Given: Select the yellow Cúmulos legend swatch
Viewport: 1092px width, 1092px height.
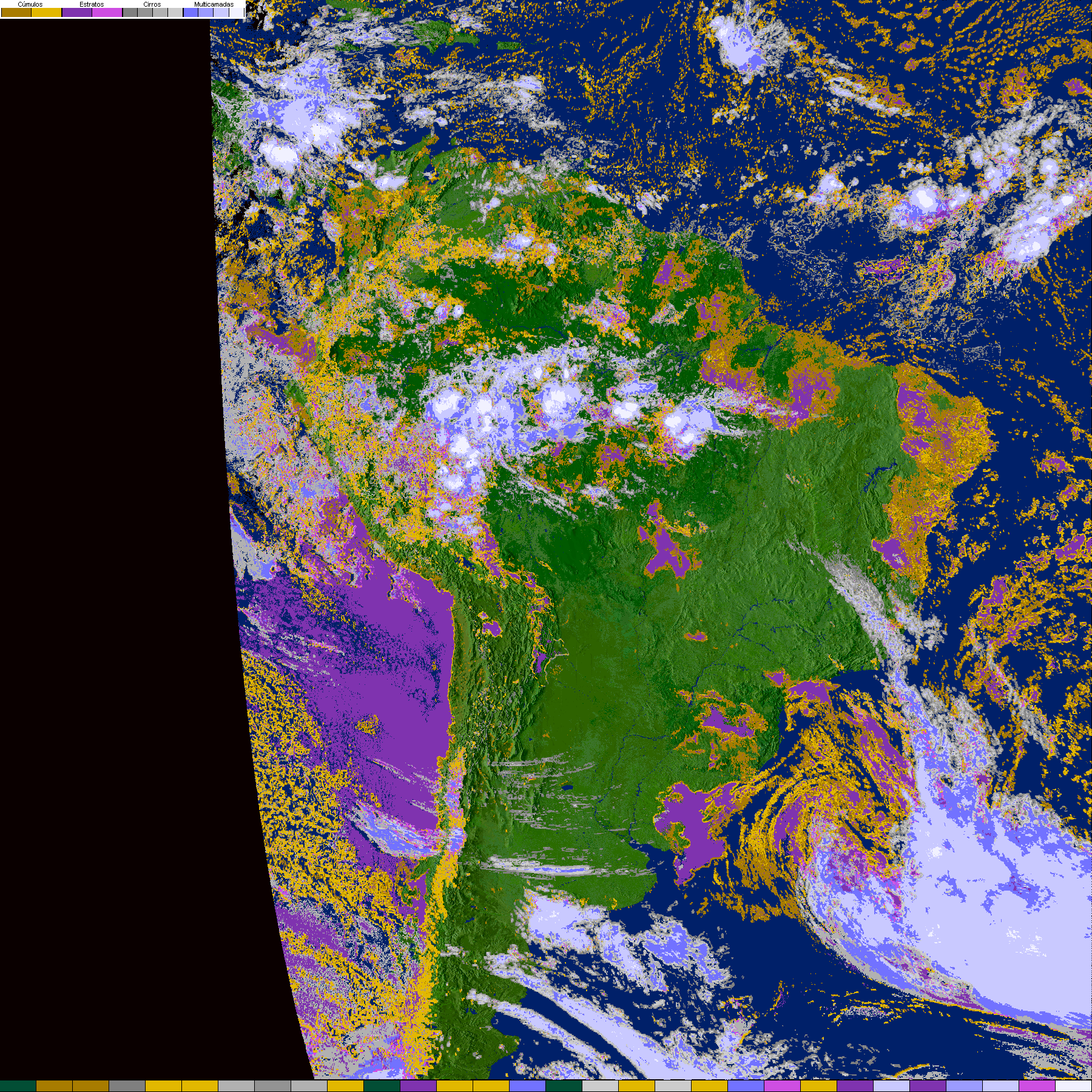Looking at the screenshot, I should 47,12.
